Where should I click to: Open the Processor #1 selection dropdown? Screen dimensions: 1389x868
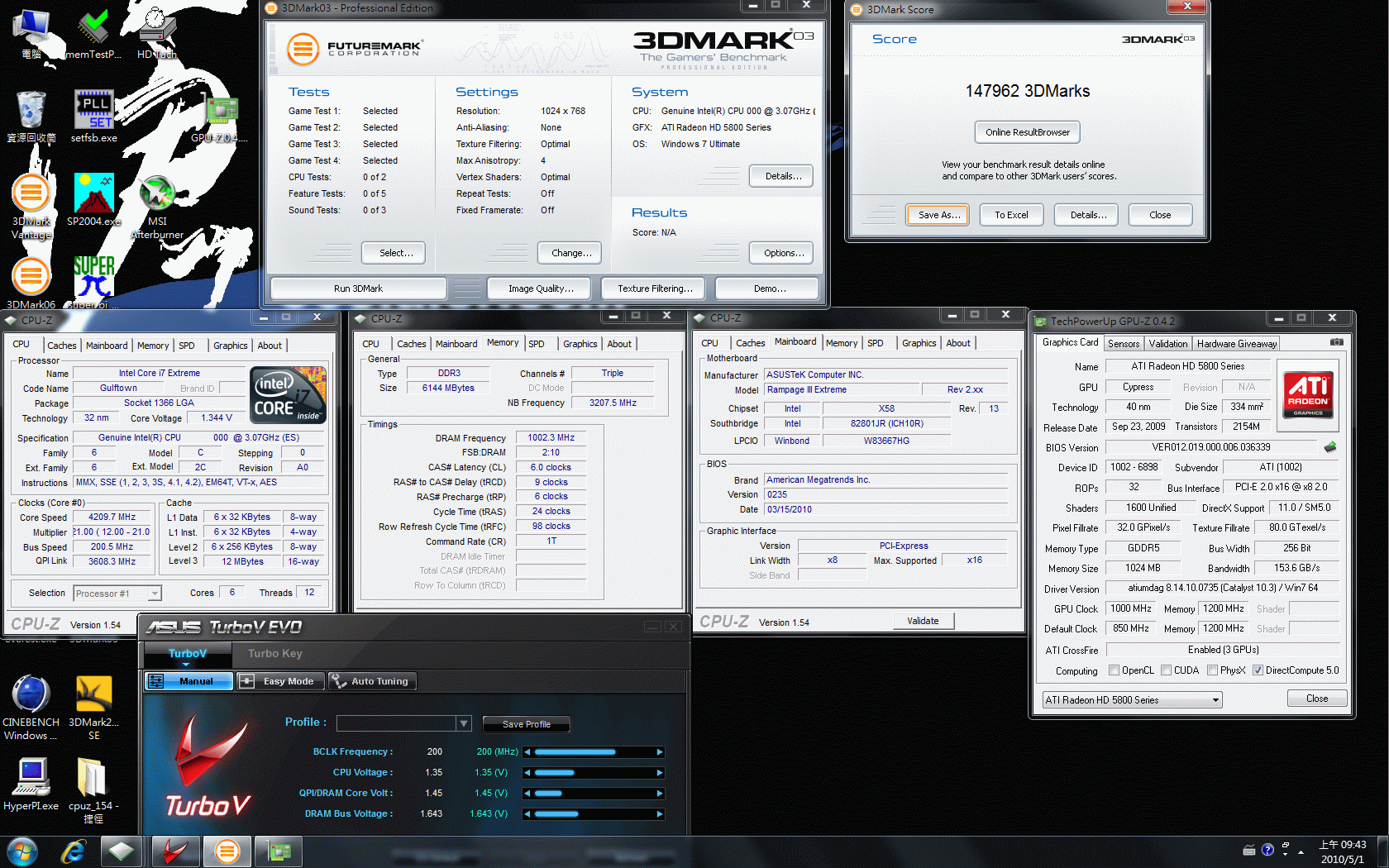click(x=117, y=594)
